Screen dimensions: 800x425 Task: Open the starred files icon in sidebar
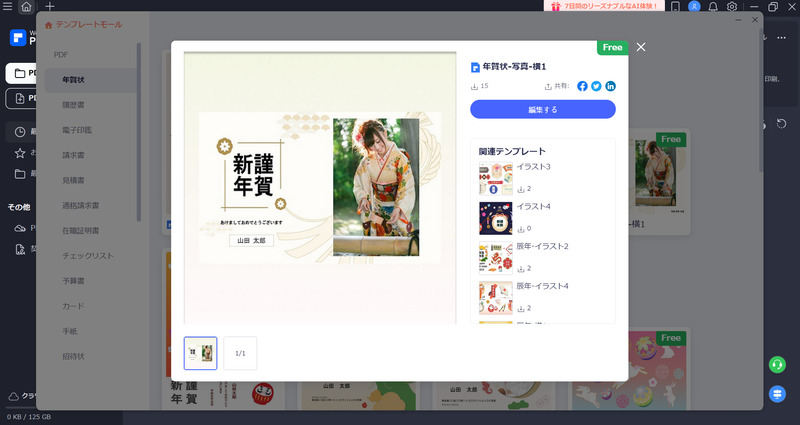(x=20, y=153)
